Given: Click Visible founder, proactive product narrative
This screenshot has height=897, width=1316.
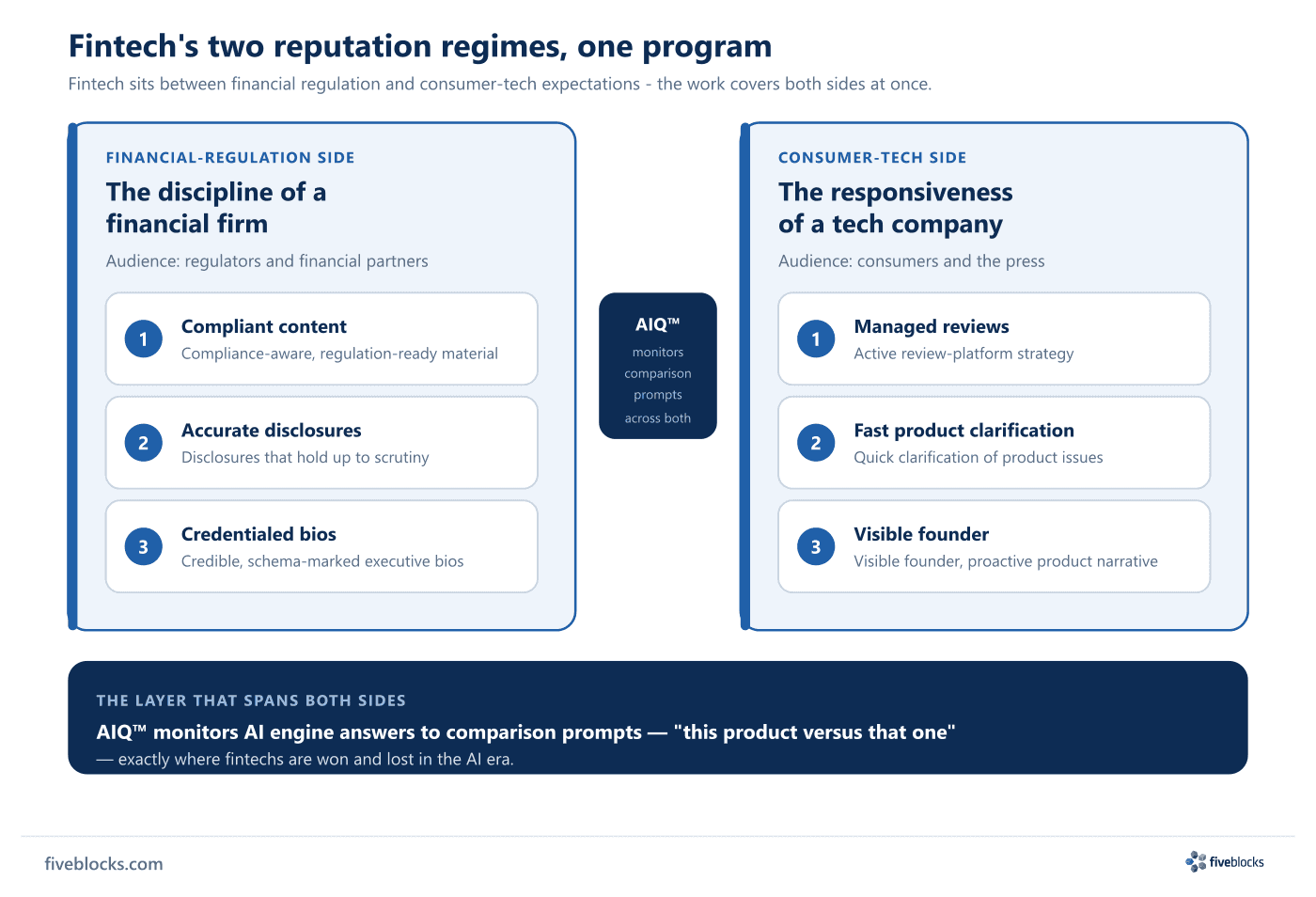Looking at the screenshot, I should 1006,561.
